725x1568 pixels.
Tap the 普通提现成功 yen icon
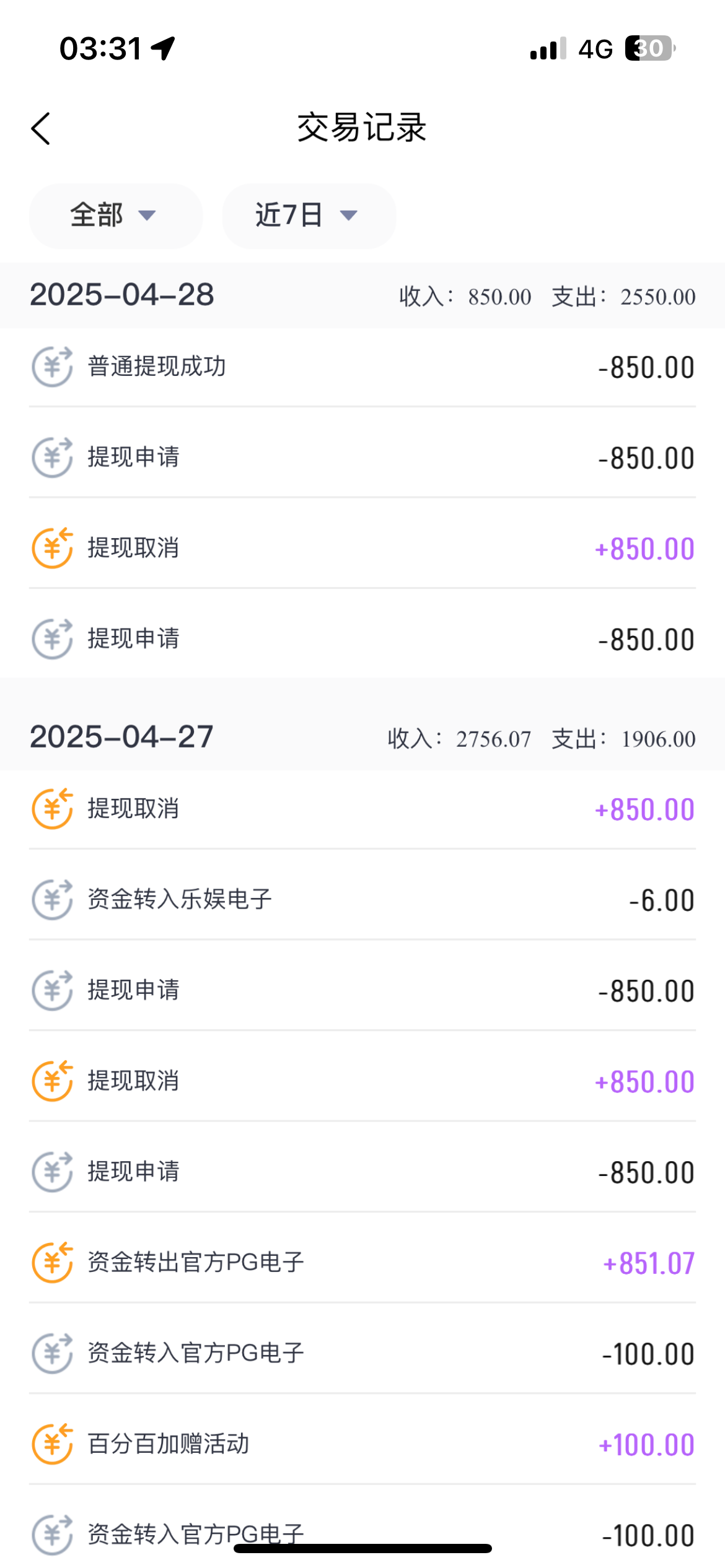coord(52,367)
